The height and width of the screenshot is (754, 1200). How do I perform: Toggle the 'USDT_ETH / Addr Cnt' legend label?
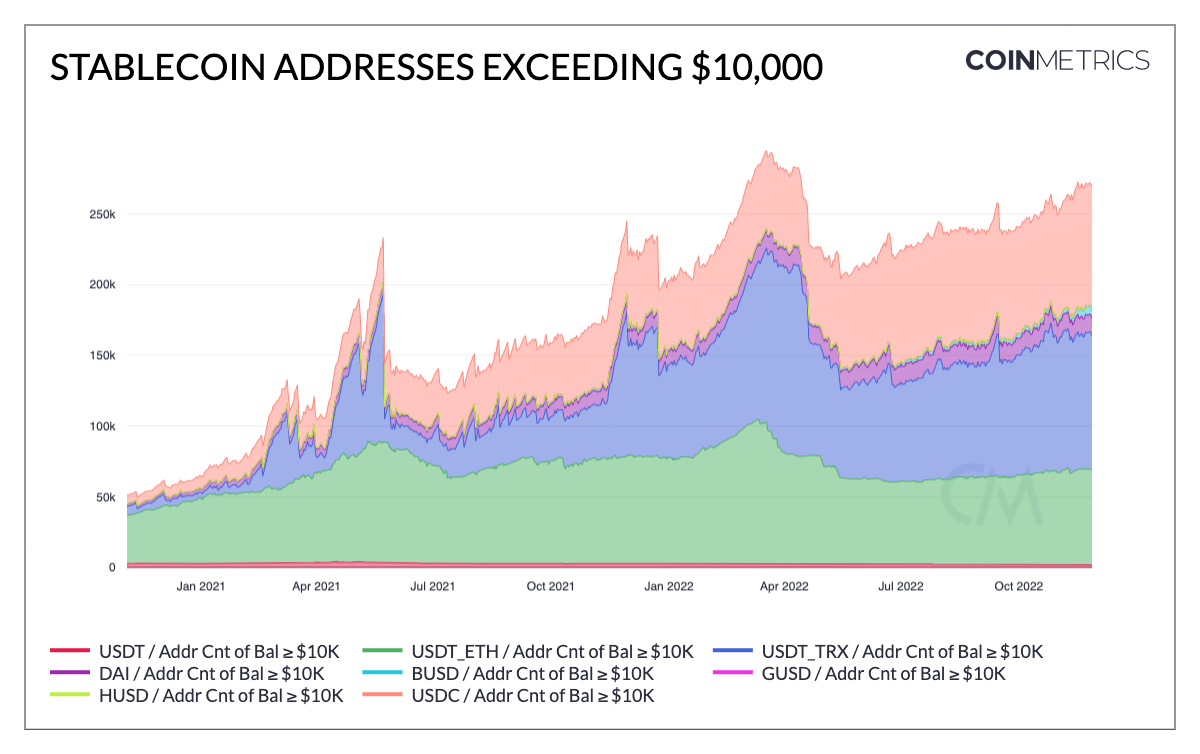(552, 652)
